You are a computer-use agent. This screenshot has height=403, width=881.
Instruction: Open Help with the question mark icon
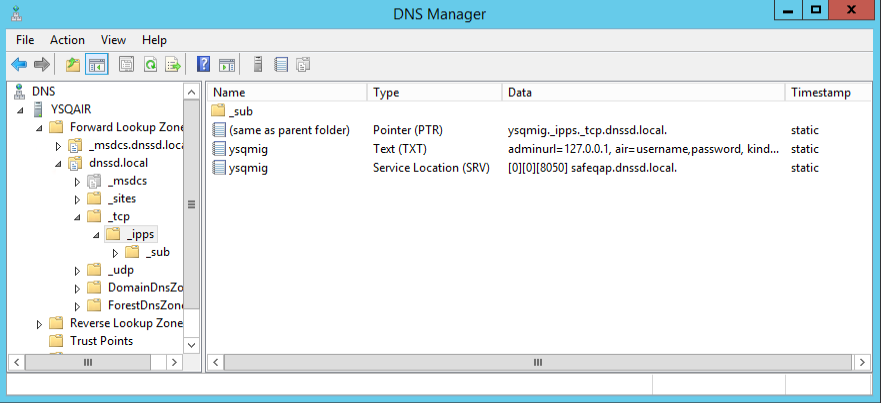[x=203, y=65]
